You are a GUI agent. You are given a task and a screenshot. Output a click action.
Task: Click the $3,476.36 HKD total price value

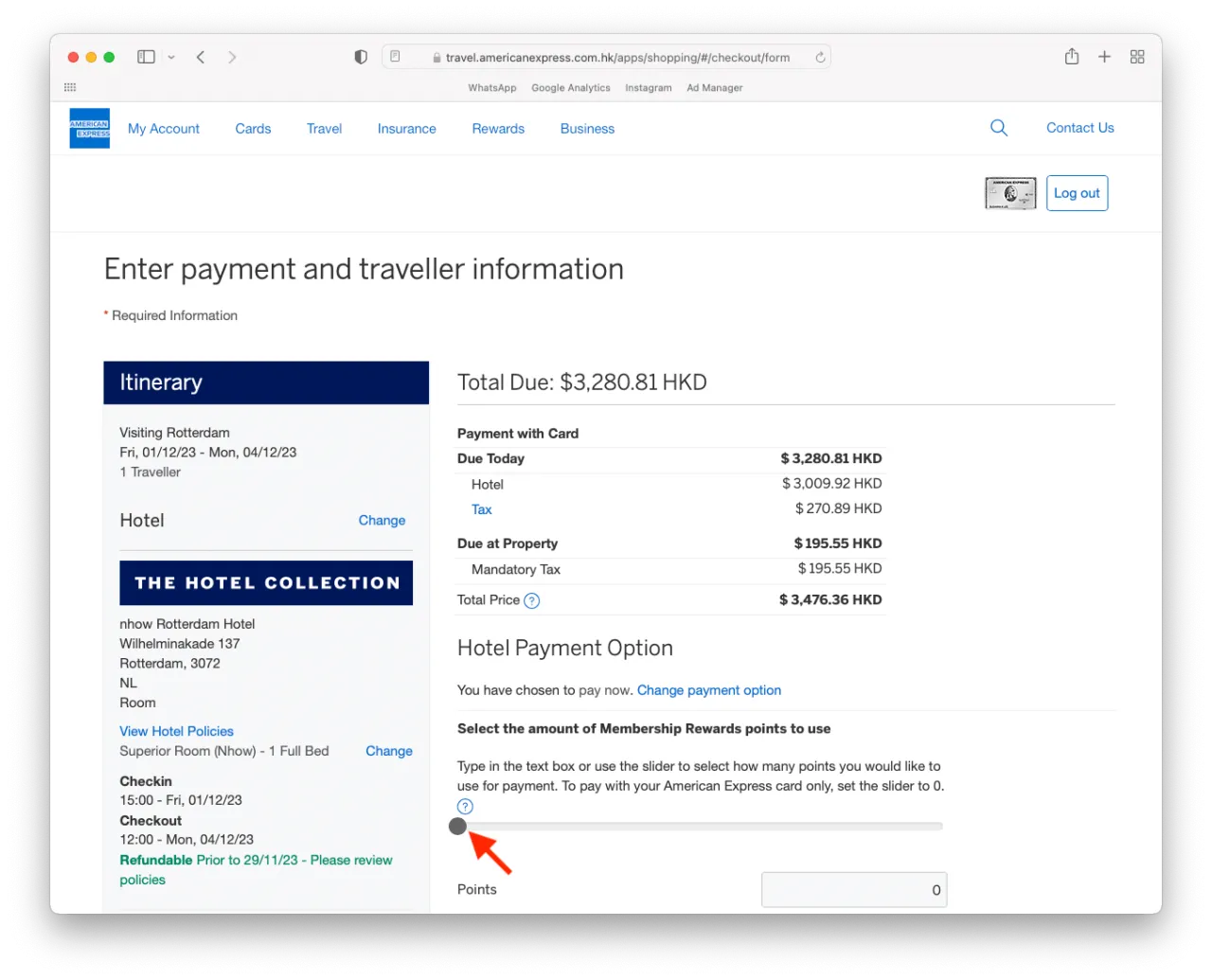tap(830, 600)
